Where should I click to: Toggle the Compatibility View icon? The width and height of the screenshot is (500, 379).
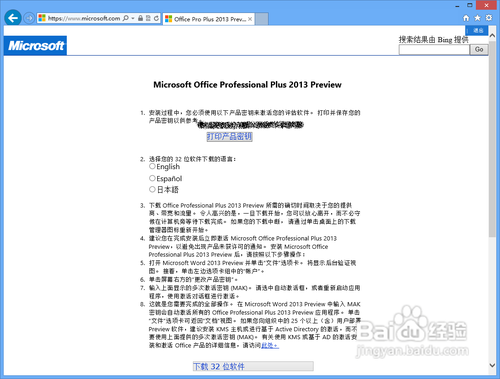click(148, 18)
